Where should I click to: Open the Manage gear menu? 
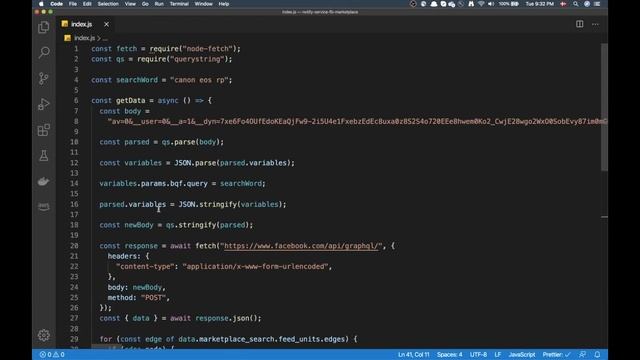point(44,335)
